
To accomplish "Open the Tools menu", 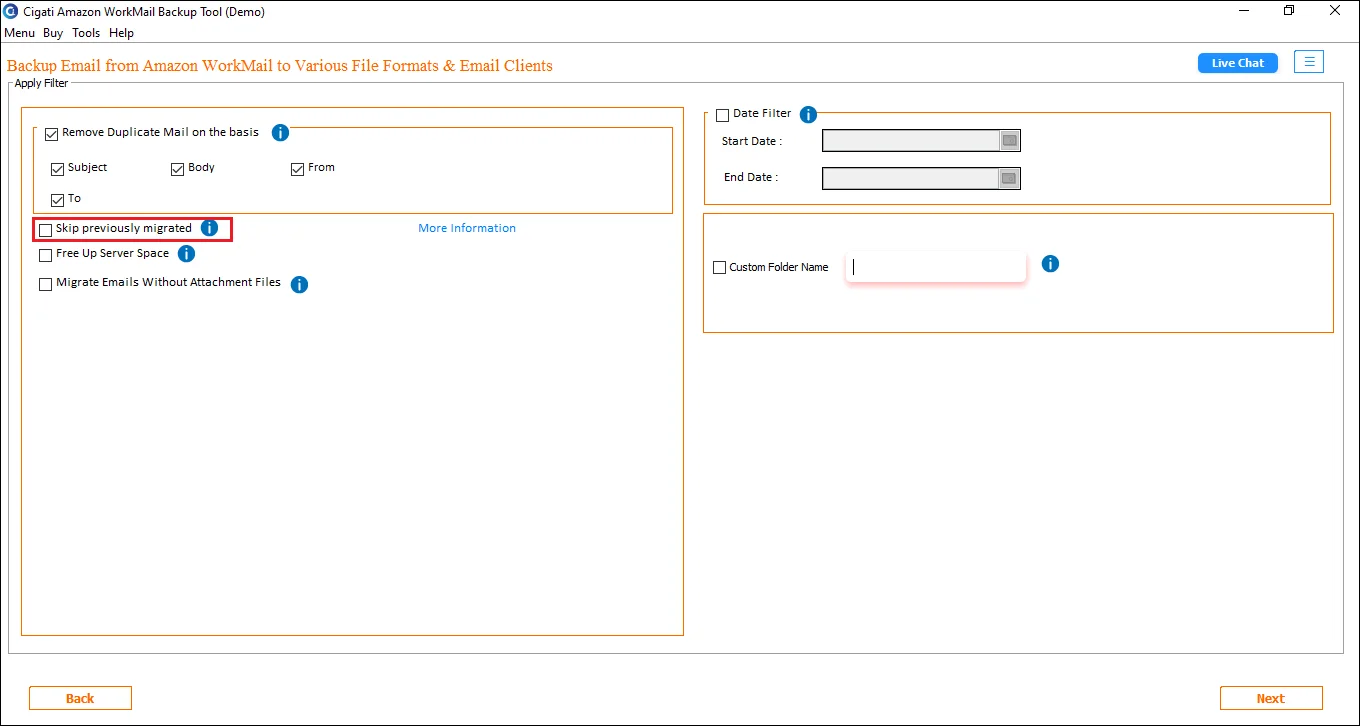I will (x=86, y=33).
